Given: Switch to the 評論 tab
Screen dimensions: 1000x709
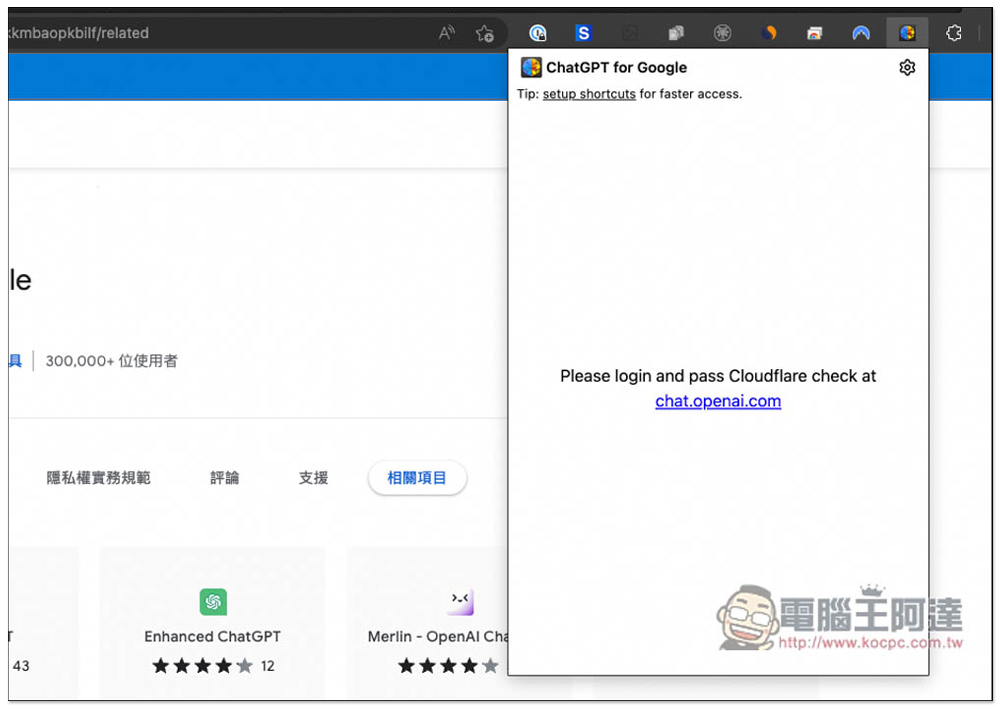Looking at the screenshot, I should click(225, 478).
